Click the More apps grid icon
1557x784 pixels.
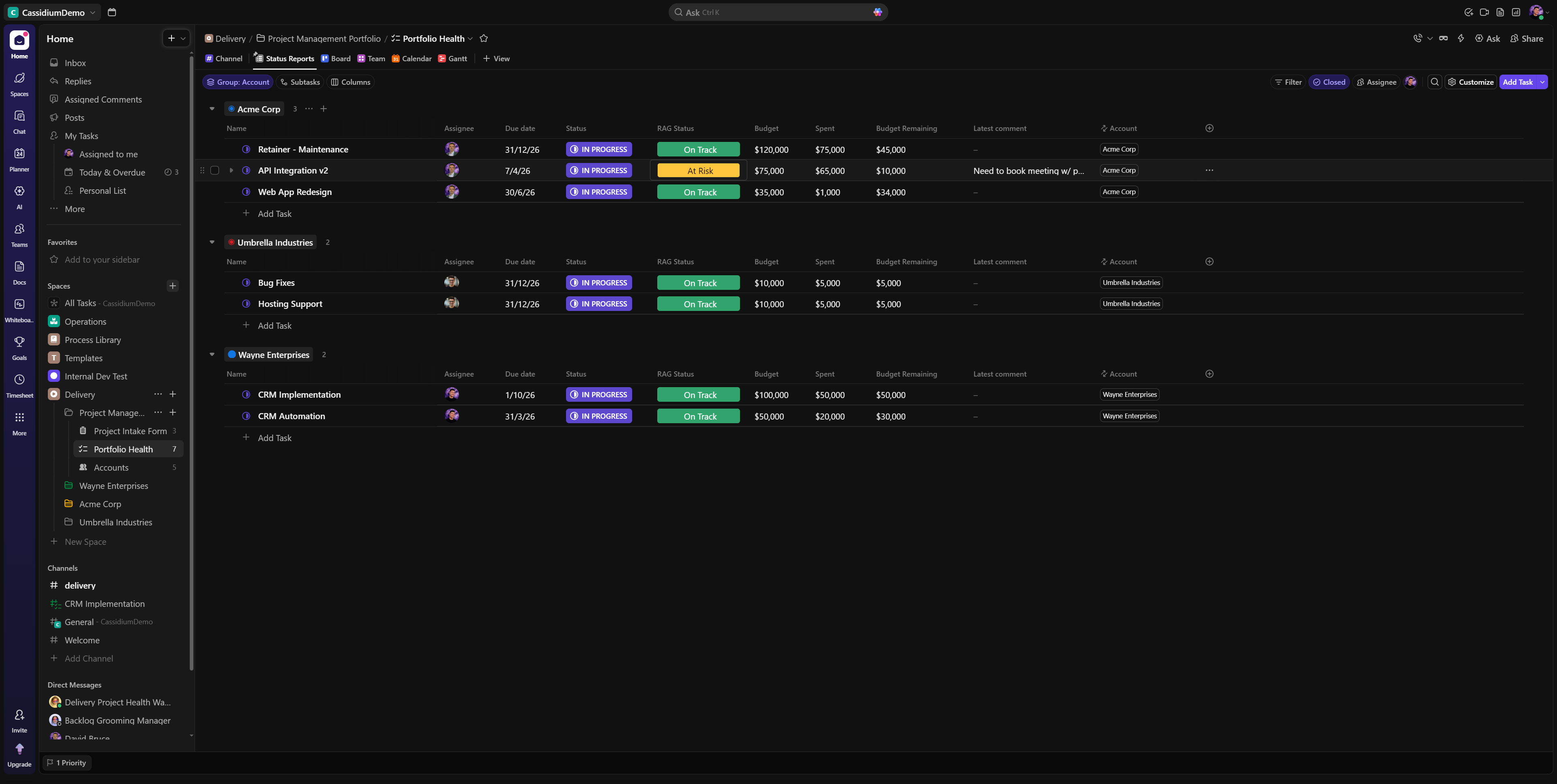coord(19,423)
